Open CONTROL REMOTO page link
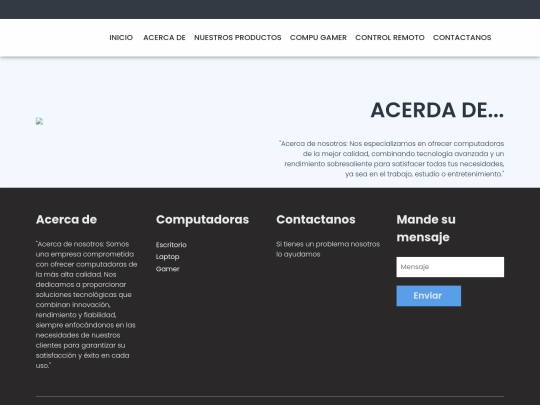Screen dimensions: 540x405 [x=390, y=38]
